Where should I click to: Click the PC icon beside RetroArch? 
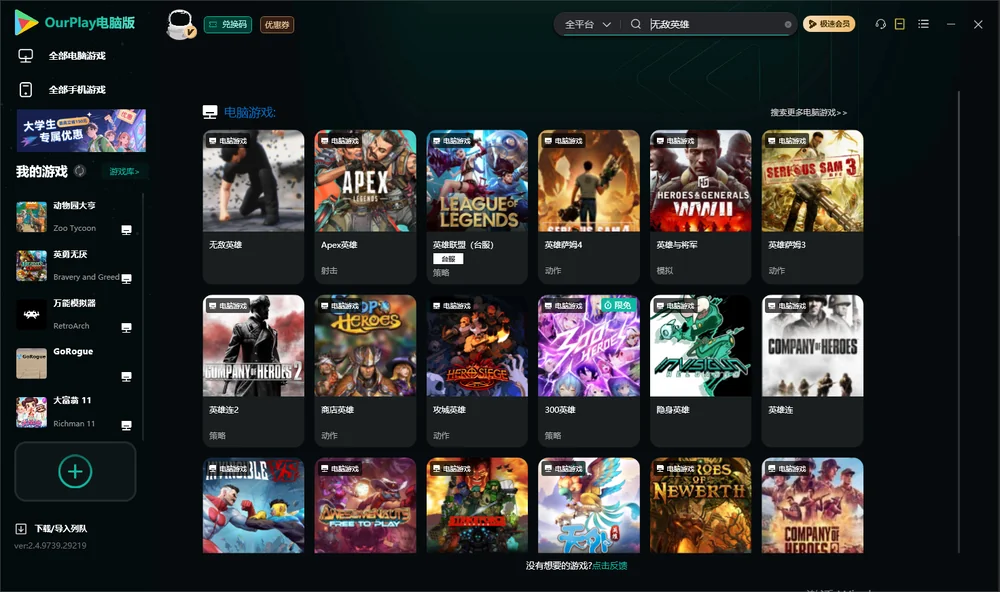click(126, 328)
